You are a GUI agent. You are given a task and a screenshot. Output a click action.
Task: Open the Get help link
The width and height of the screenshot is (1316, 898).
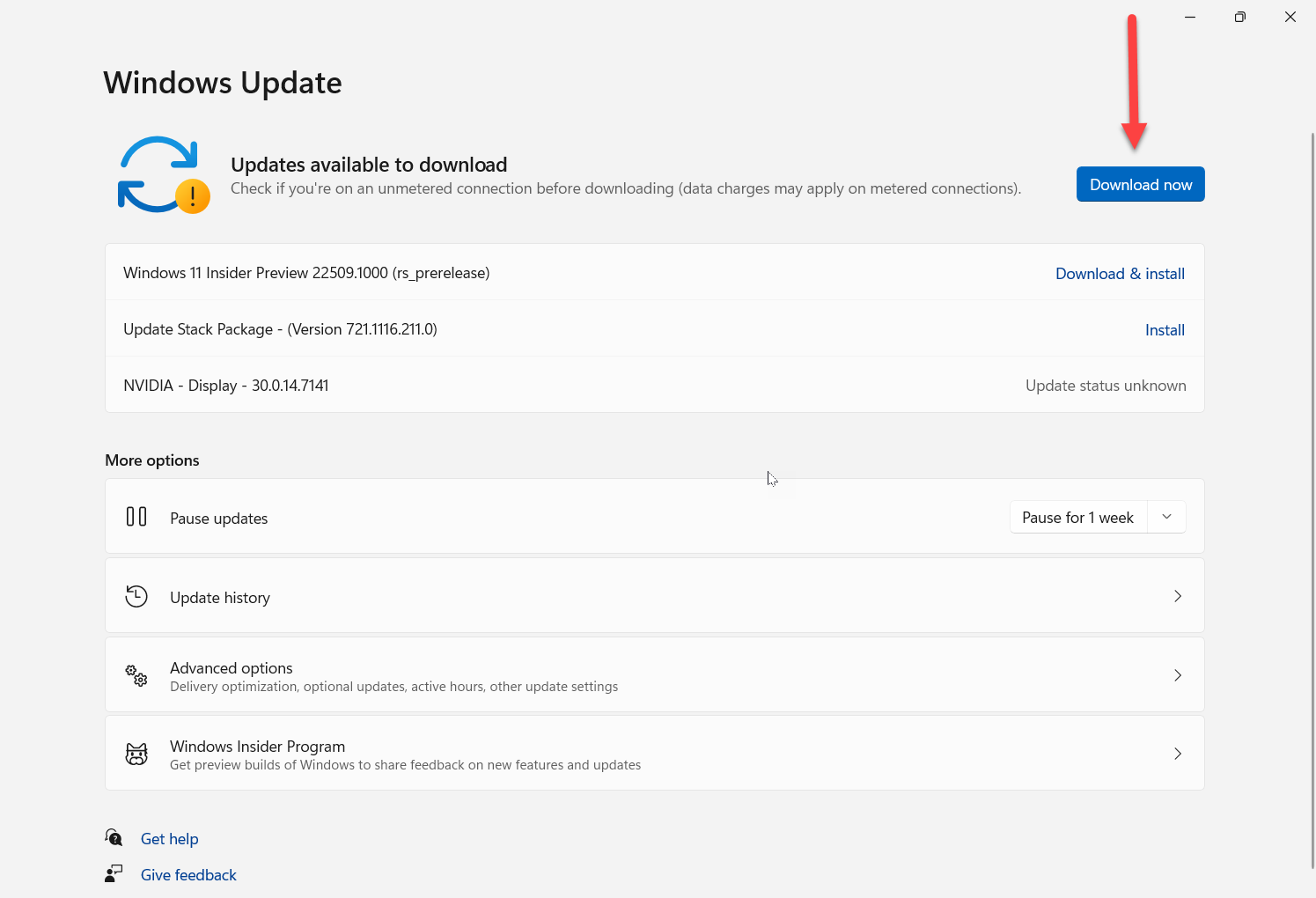(x=170, y=839)
